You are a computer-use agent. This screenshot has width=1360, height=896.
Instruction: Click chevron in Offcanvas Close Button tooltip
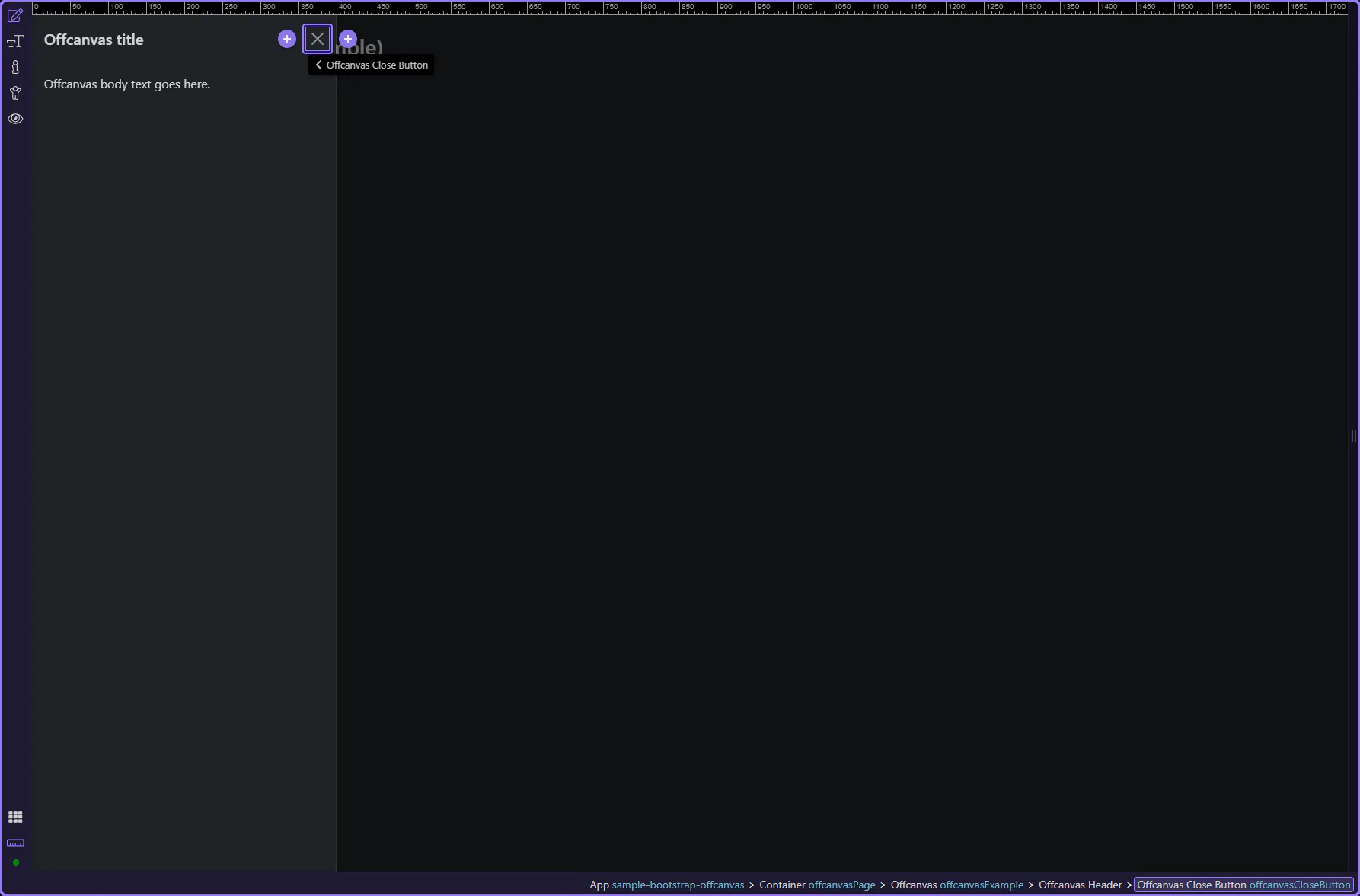tap(319, 65)
